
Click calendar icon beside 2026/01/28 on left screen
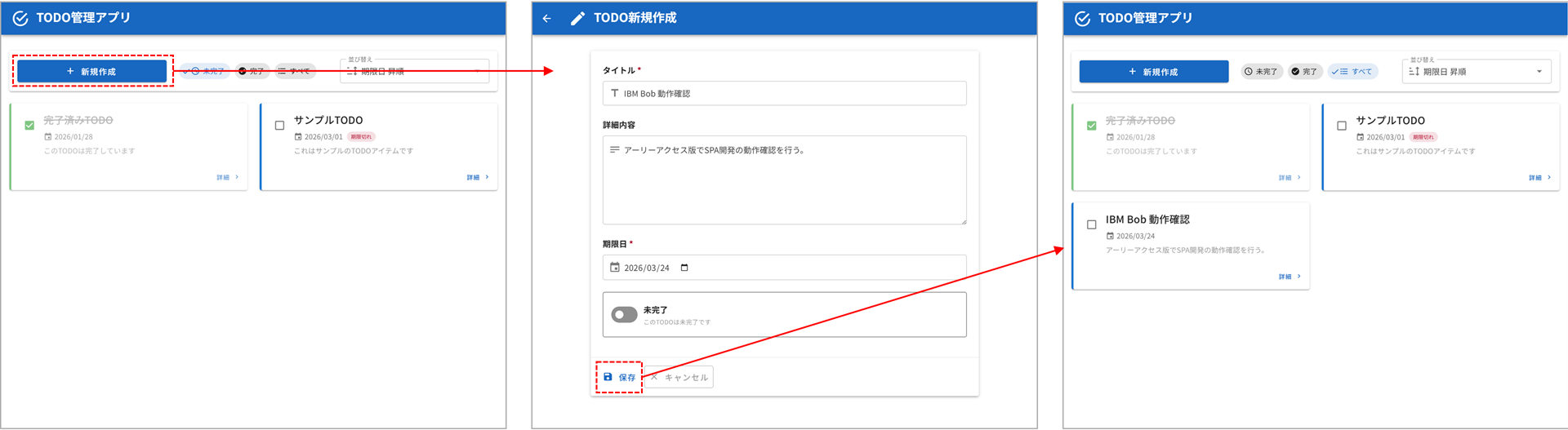48,137
